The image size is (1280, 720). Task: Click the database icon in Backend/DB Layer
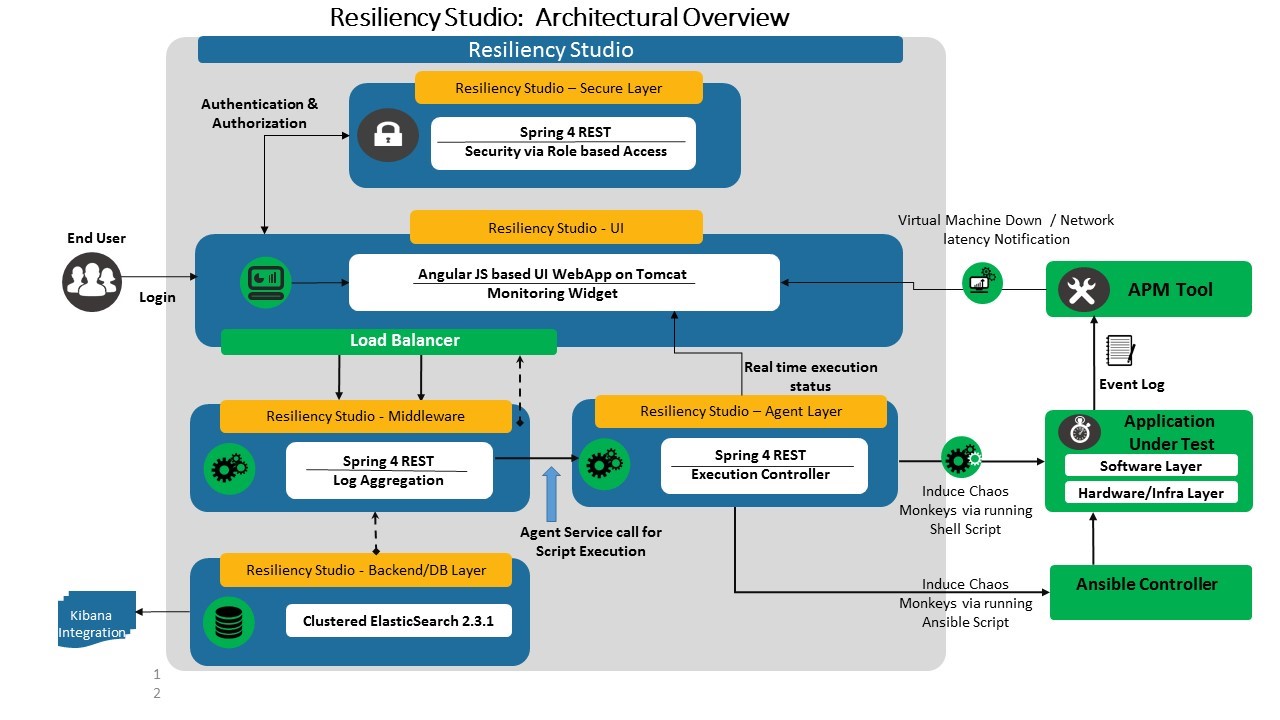click(x=228, y=622)
